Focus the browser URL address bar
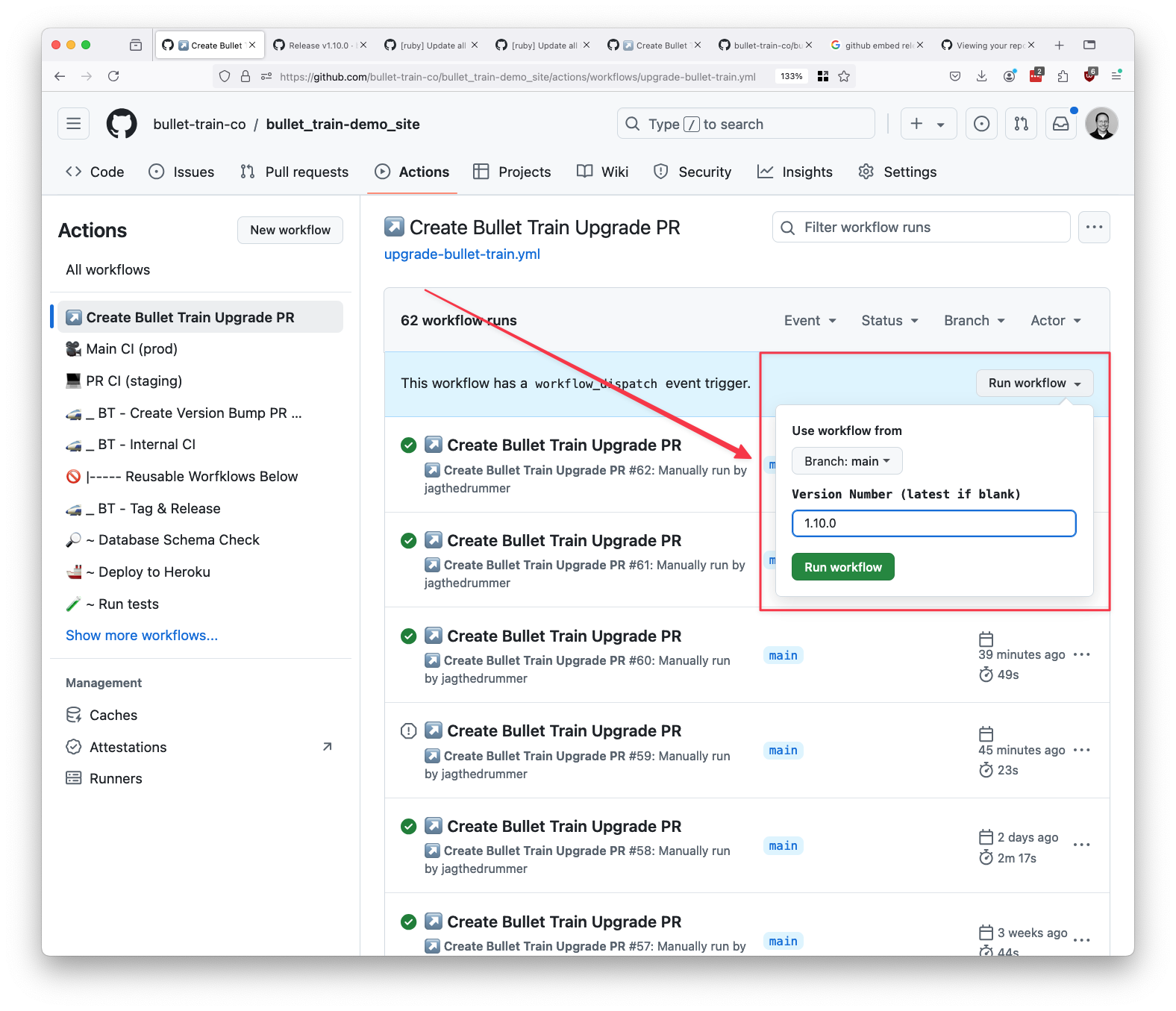Image resolution: width=1176 pixels, height=1011 pixels. coord(518,76)
